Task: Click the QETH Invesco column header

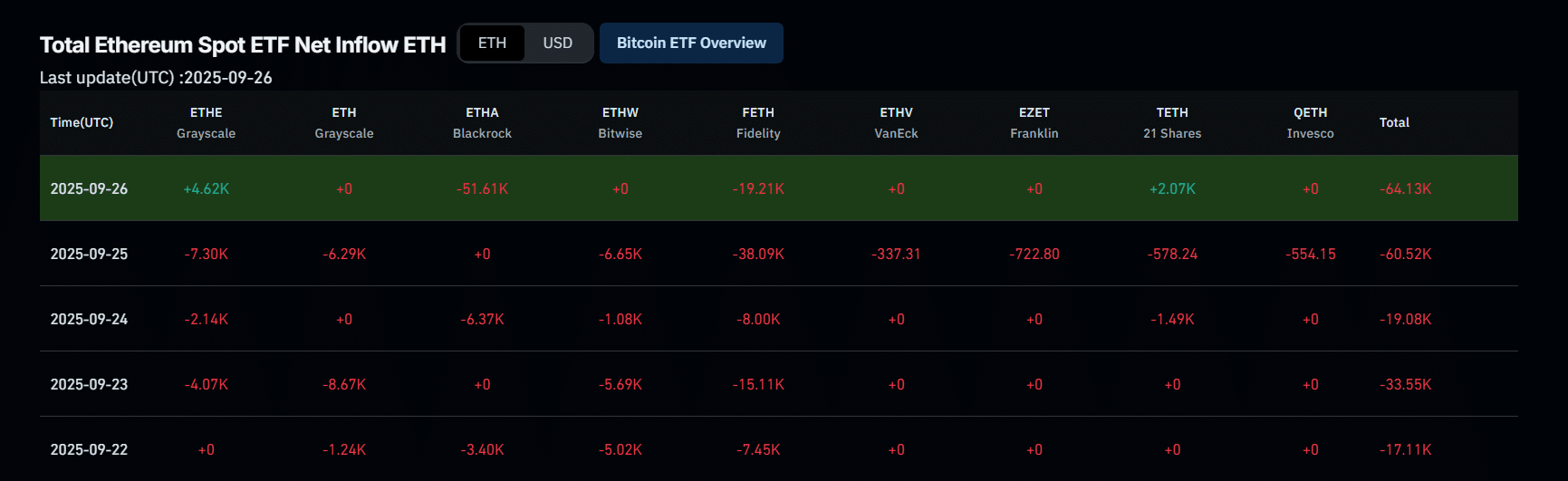Action: pyautogui.click(x=1310, y=122)
